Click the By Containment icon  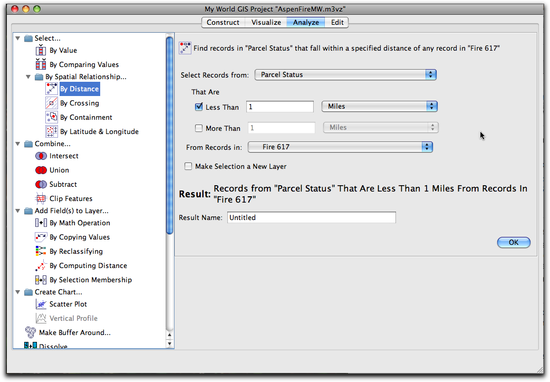(52, 117)
